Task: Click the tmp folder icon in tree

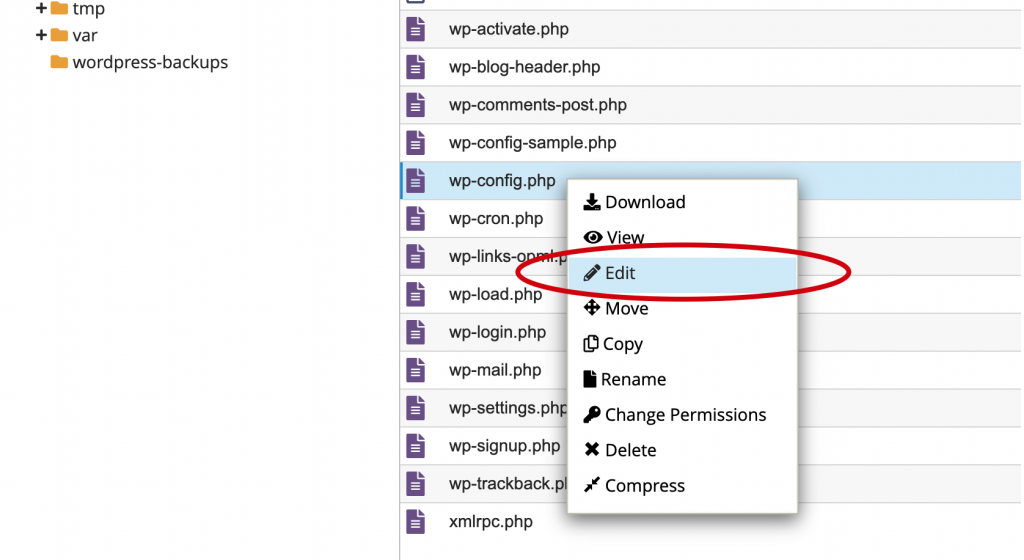Action: [x=59, y=8]
